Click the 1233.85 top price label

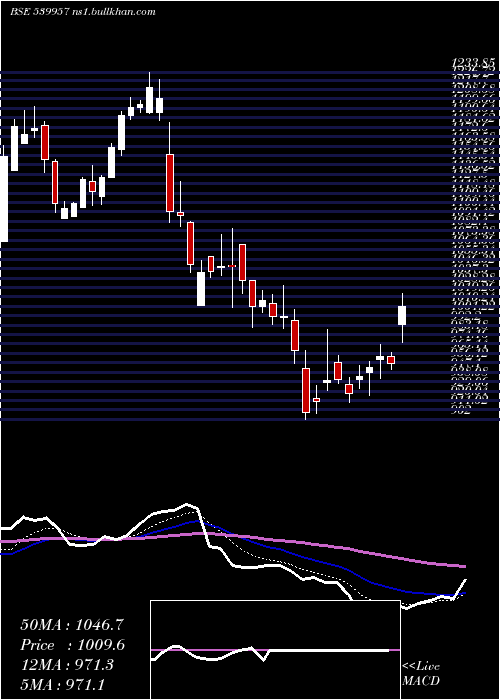[474, 64]
